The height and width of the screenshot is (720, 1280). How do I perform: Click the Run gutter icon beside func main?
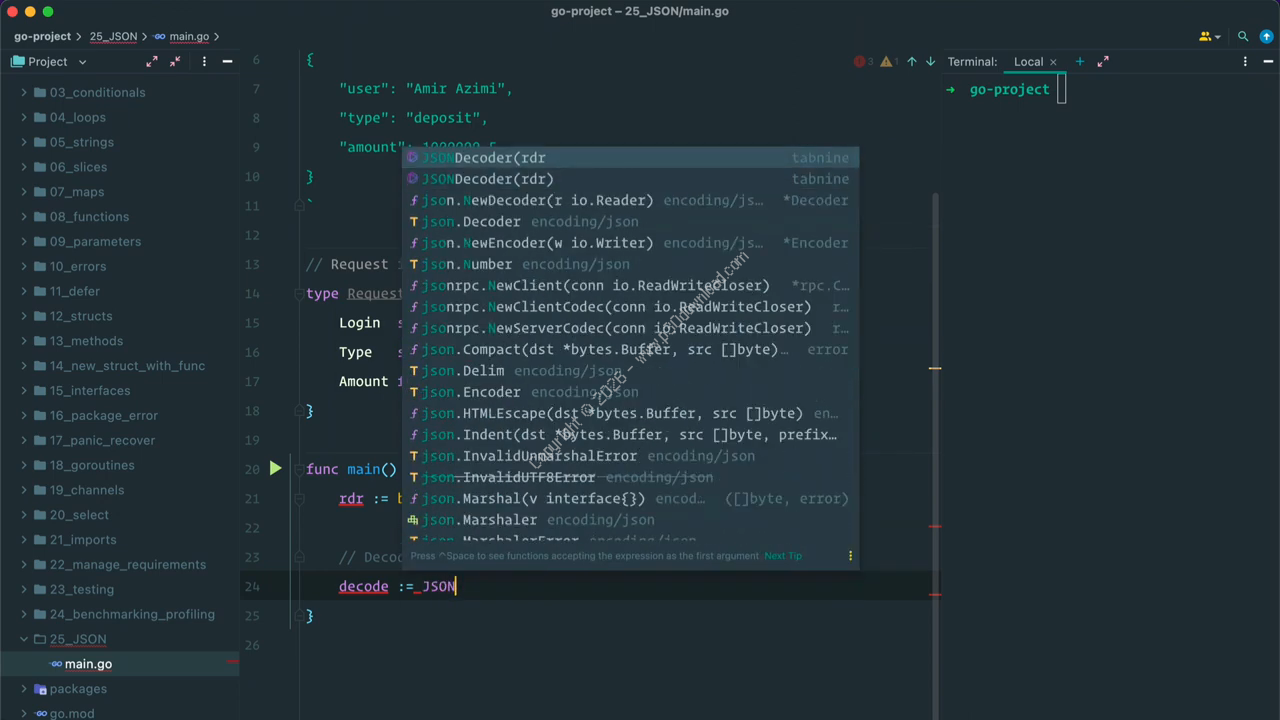tap(275, 469)
